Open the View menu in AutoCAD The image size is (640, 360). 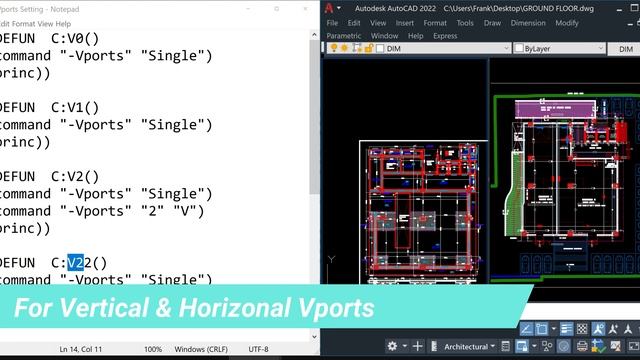tap(378, 23)
